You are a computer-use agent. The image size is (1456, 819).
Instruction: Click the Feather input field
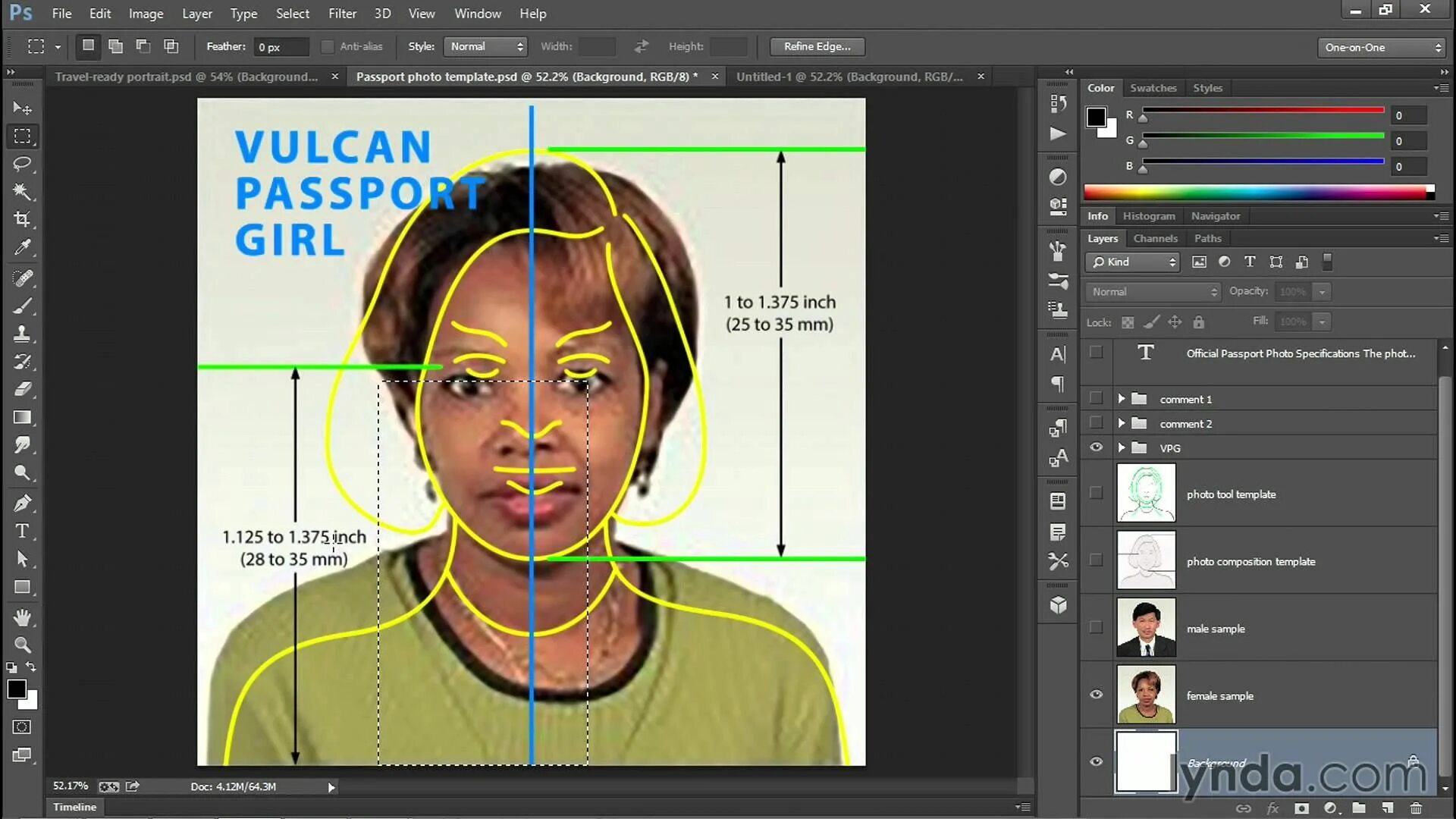281,47
